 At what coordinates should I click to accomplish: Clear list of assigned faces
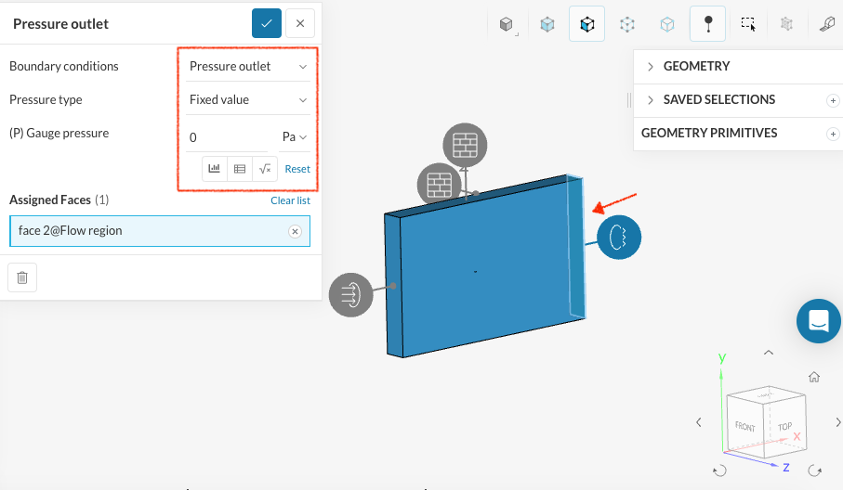[x=290, y=201]
